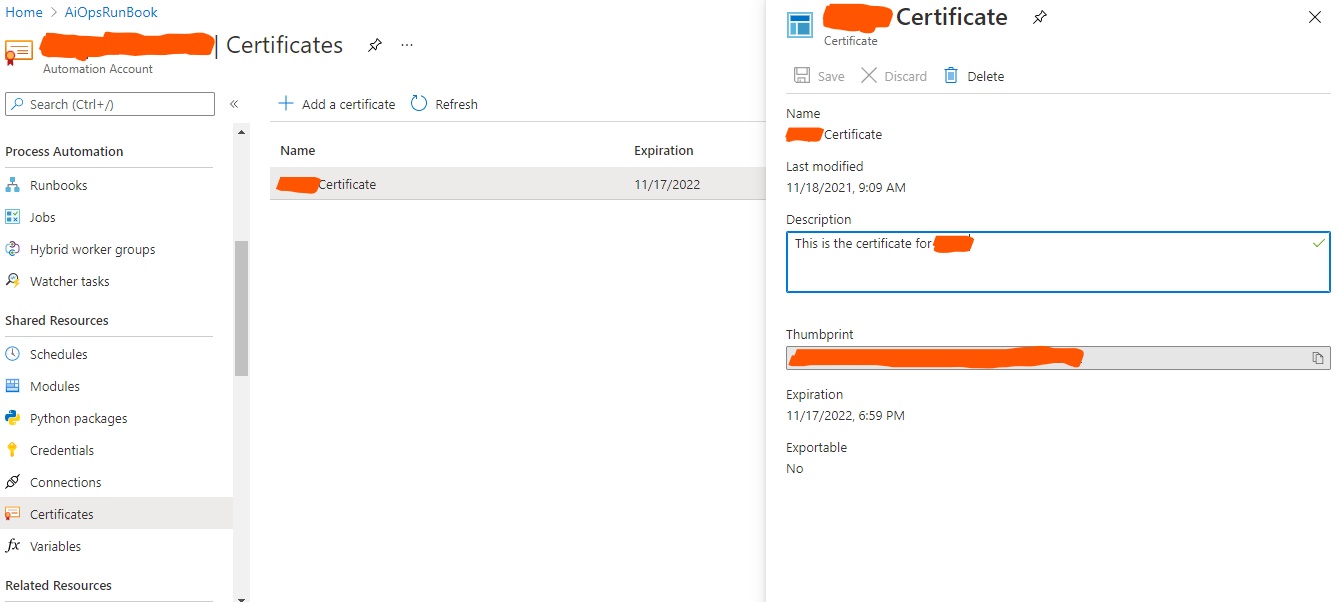Select the Credentials section
The image size is (1342, 602).
tap(62, 450)
